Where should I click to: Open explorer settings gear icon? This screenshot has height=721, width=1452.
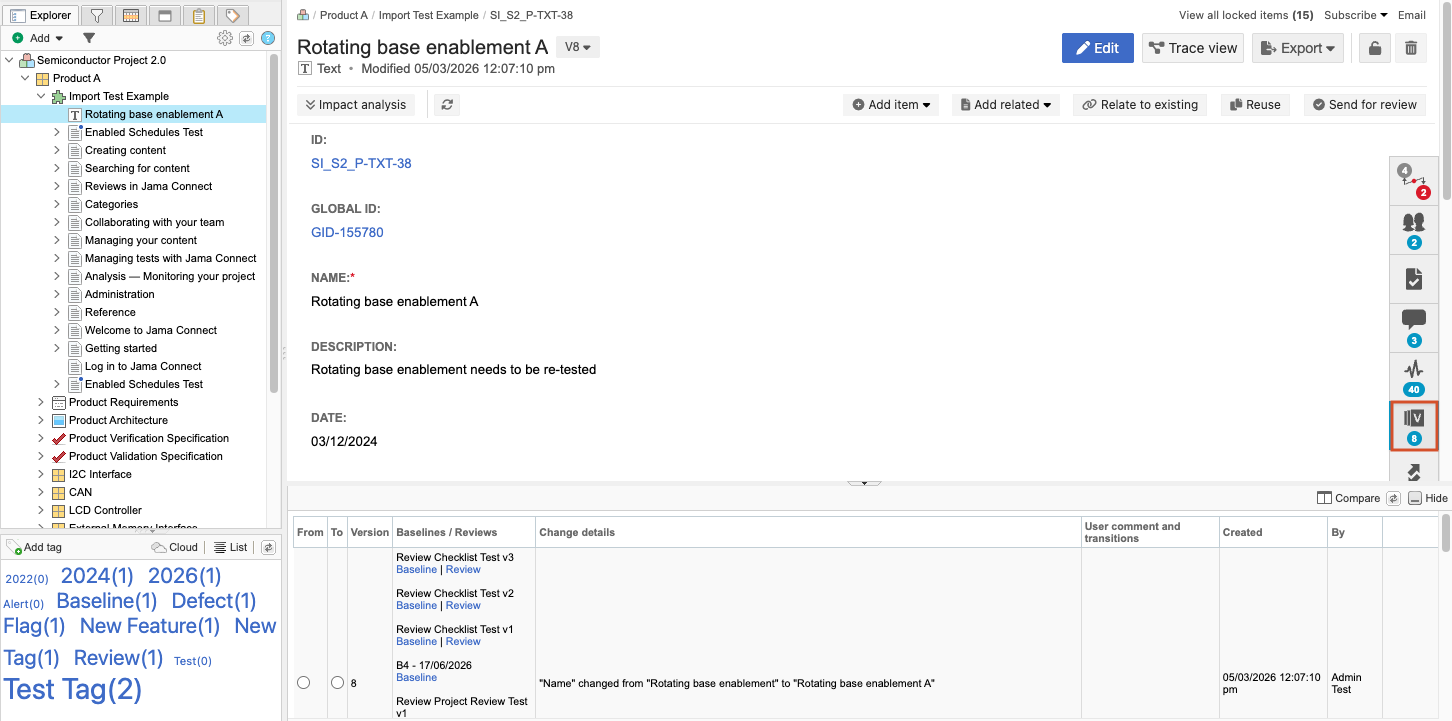pyautogui.click(x=225, y=38)
